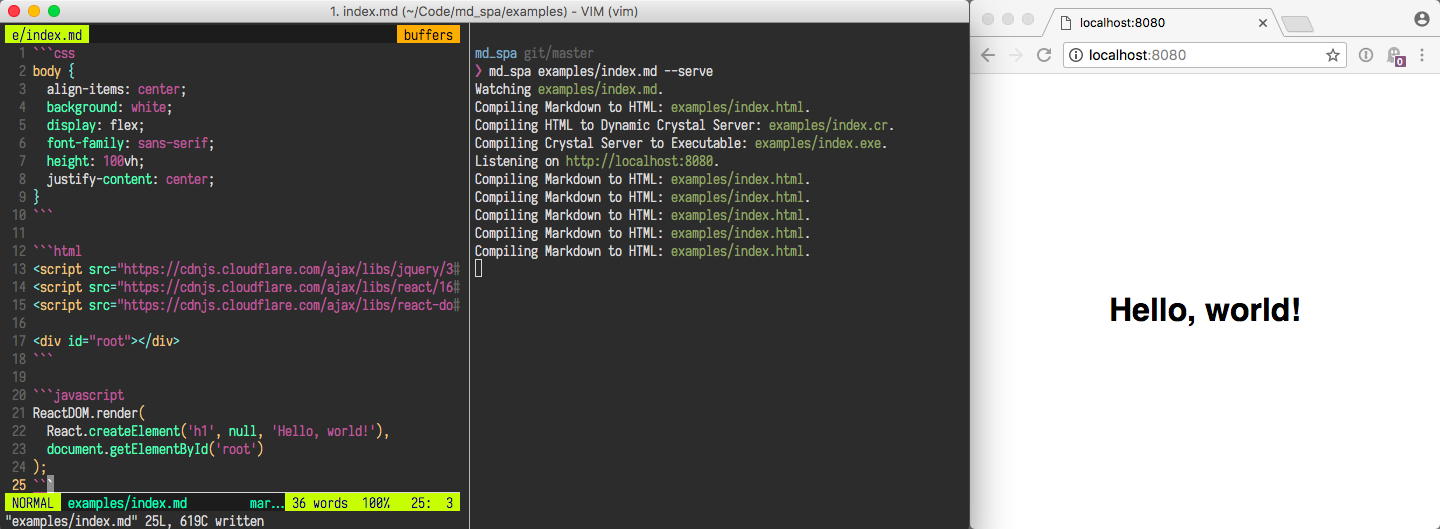Click the browser profile avatar icon
Screen dimensions: 1440x529
pos(1422,19)
